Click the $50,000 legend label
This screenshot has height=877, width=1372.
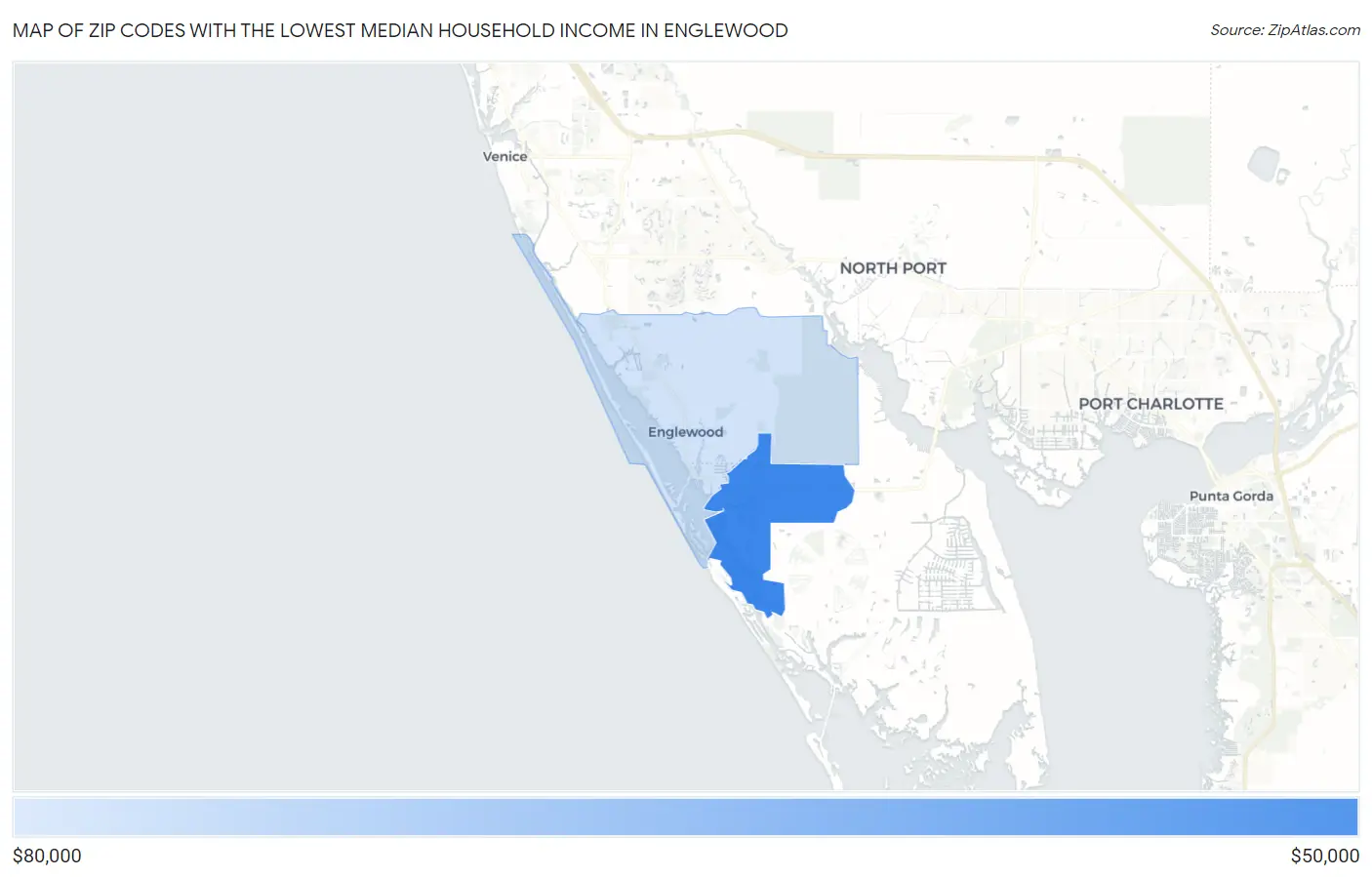click(x=1324, y=856)
